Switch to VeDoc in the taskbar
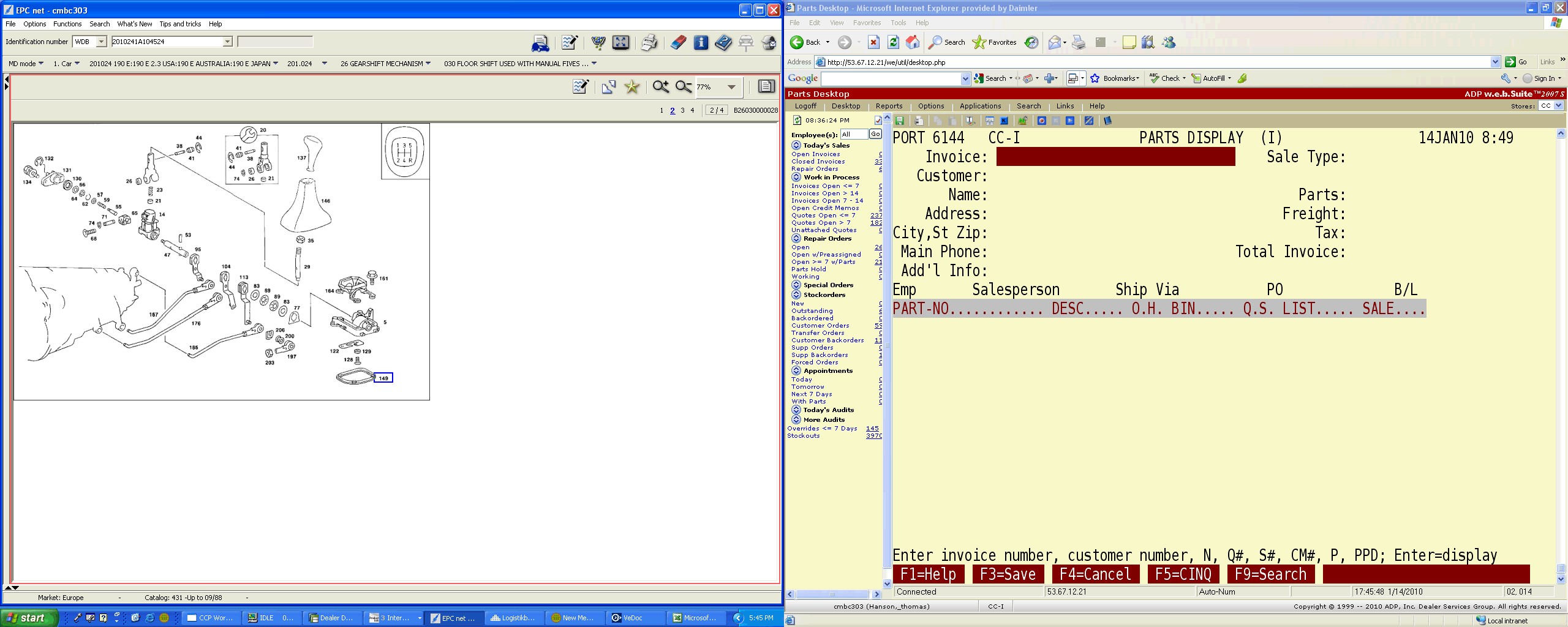This screenshot has height=627, width=1568. 636,618
